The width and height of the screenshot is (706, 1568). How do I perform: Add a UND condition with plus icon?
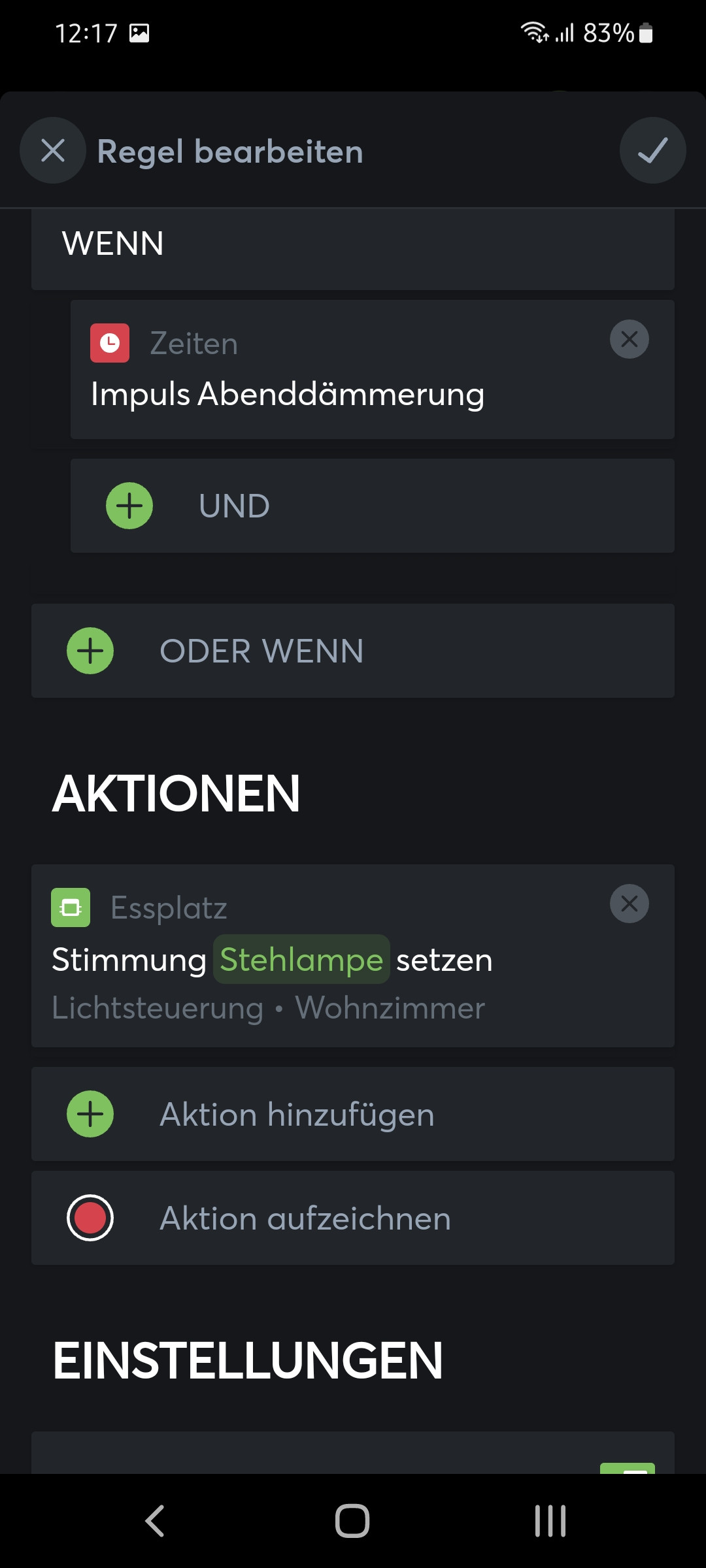tap(129, 506)
